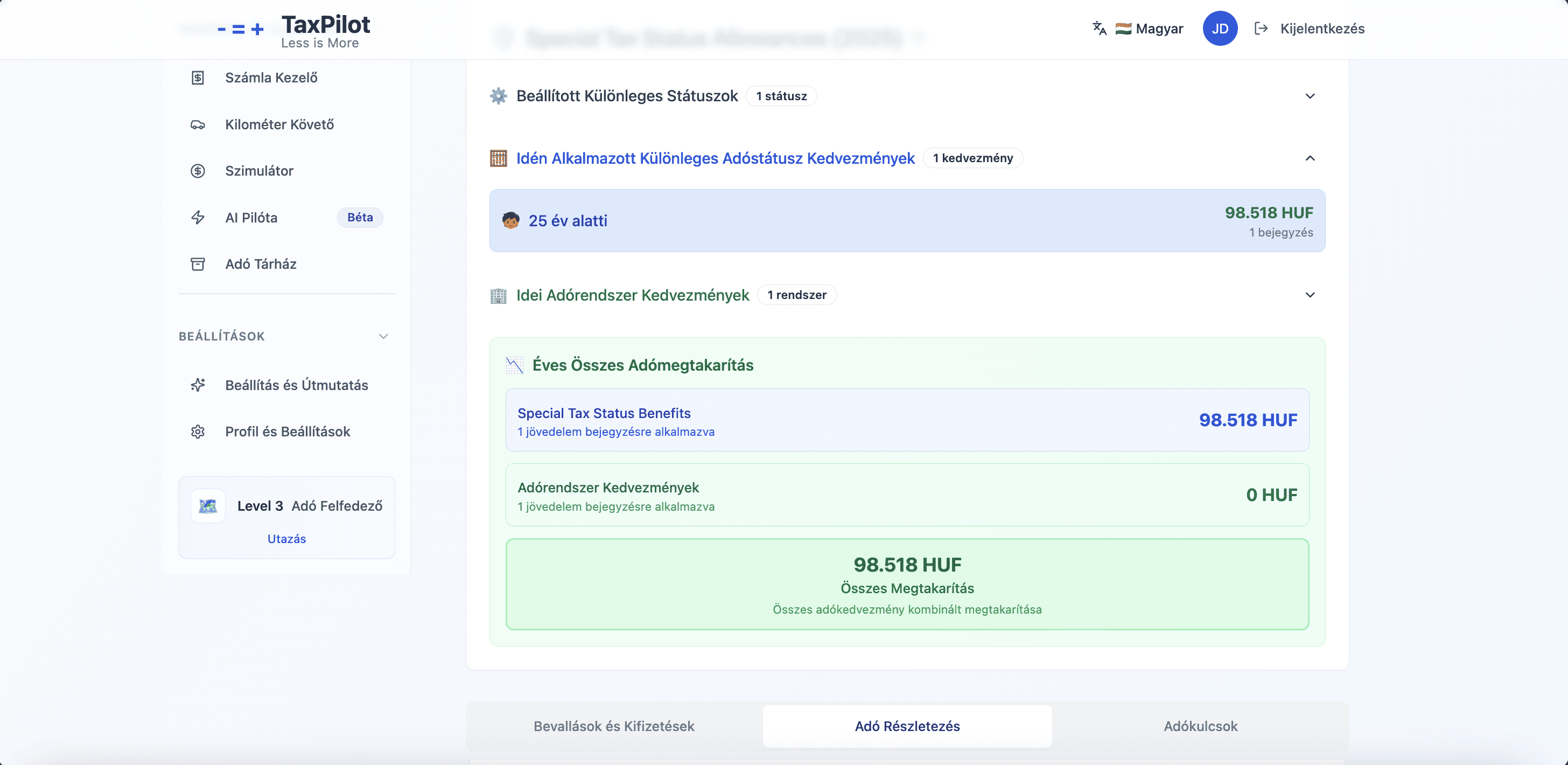
Task: Click the Level 3 map badge icon
Action: point(208,505)
